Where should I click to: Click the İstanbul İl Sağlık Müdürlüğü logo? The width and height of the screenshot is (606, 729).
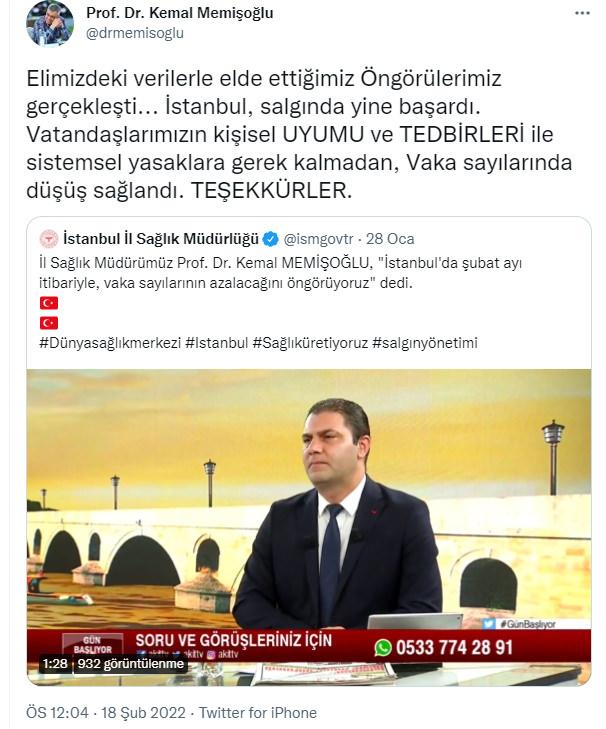[x=49, y=239]
